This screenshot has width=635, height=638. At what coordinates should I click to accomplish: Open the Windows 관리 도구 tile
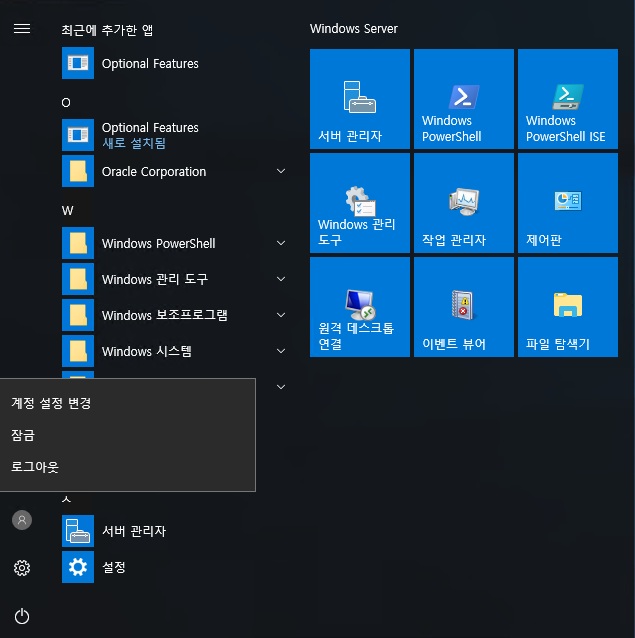tap(360, 203)
